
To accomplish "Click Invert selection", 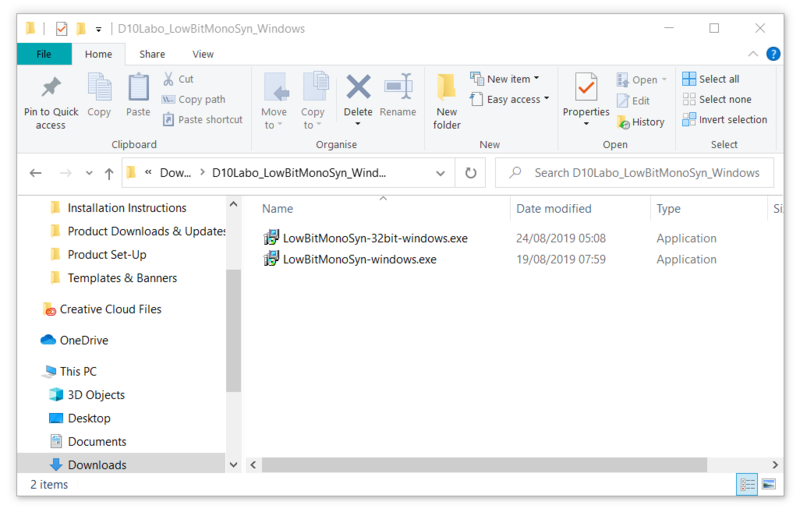I will coord(725,119).
